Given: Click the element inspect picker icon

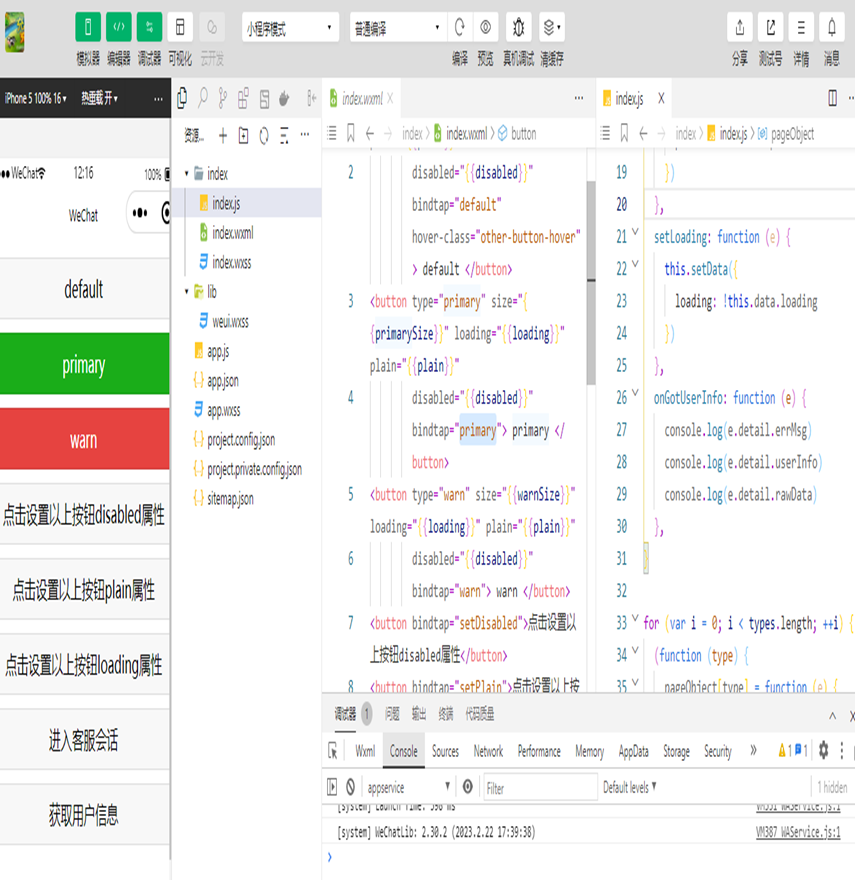Looking at the screenshot, I should click(333, 751).
